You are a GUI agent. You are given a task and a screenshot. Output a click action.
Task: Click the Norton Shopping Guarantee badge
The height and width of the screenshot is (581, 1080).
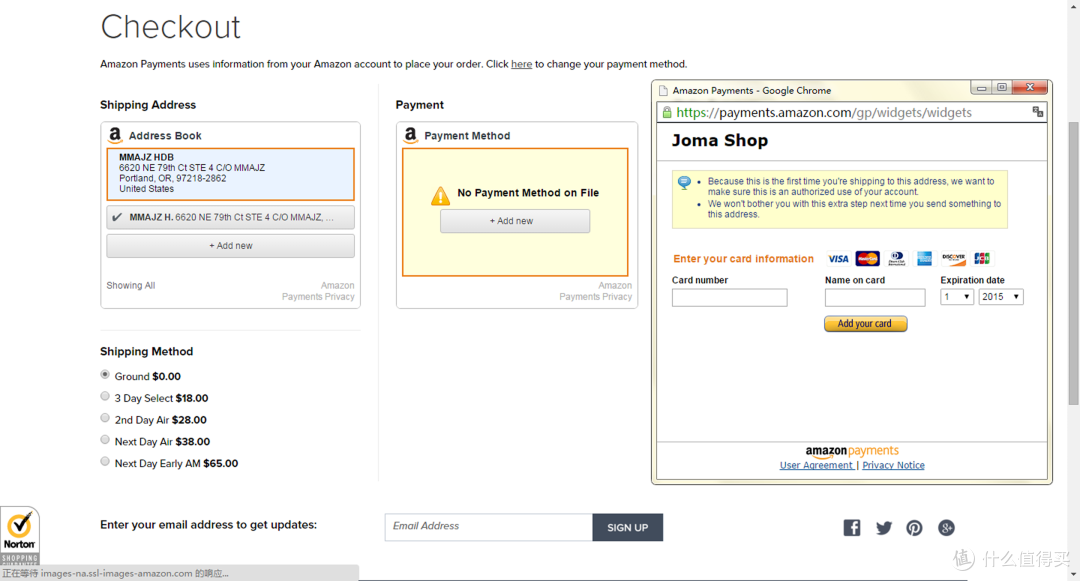pos(20,536)
